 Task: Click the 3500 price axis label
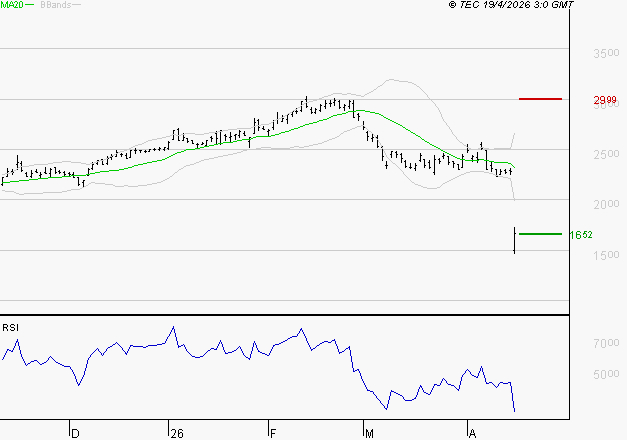606,53
